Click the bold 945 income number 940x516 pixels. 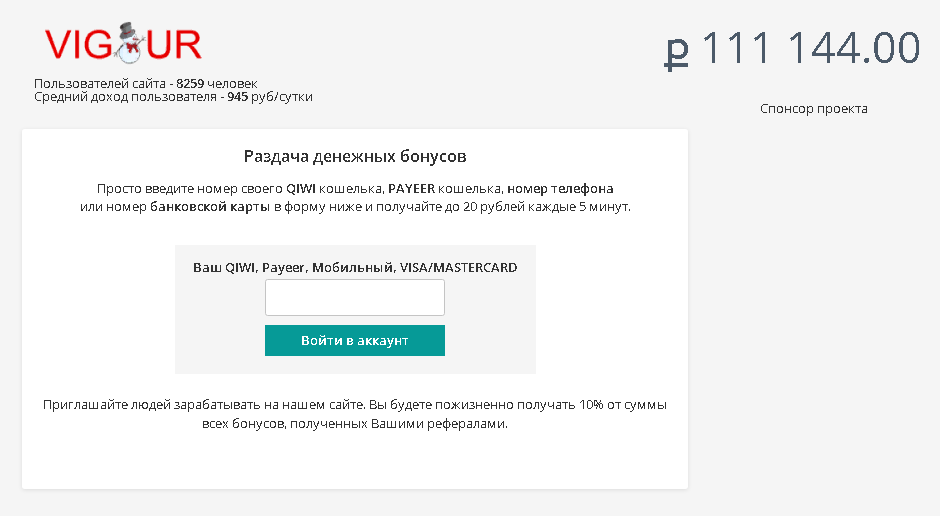pos(237,97)
